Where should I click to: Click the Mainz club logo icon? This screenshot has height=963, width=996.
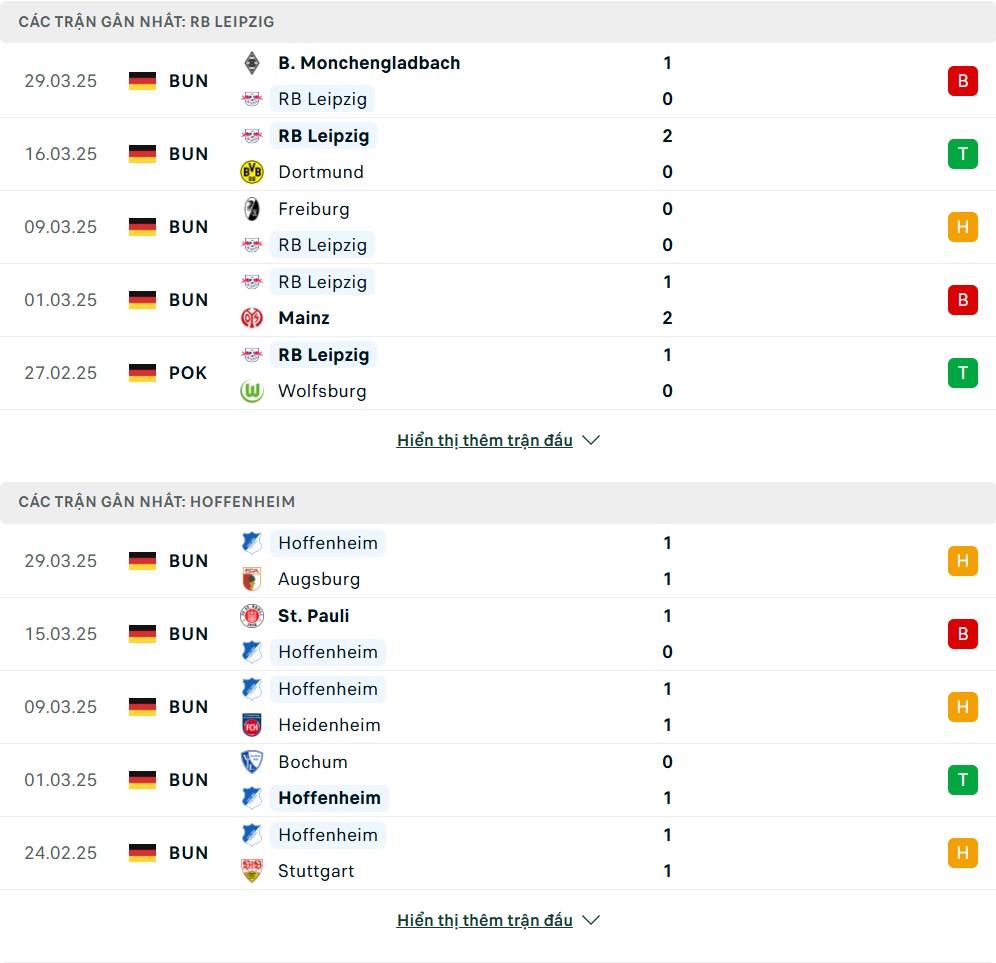[252, 318]
